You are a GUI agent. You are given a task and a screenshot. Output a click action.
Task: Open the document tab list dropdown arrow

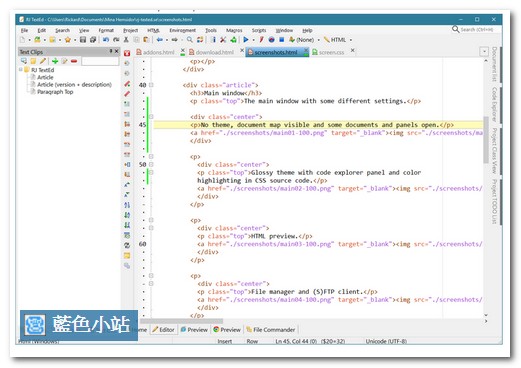(484, 52)
